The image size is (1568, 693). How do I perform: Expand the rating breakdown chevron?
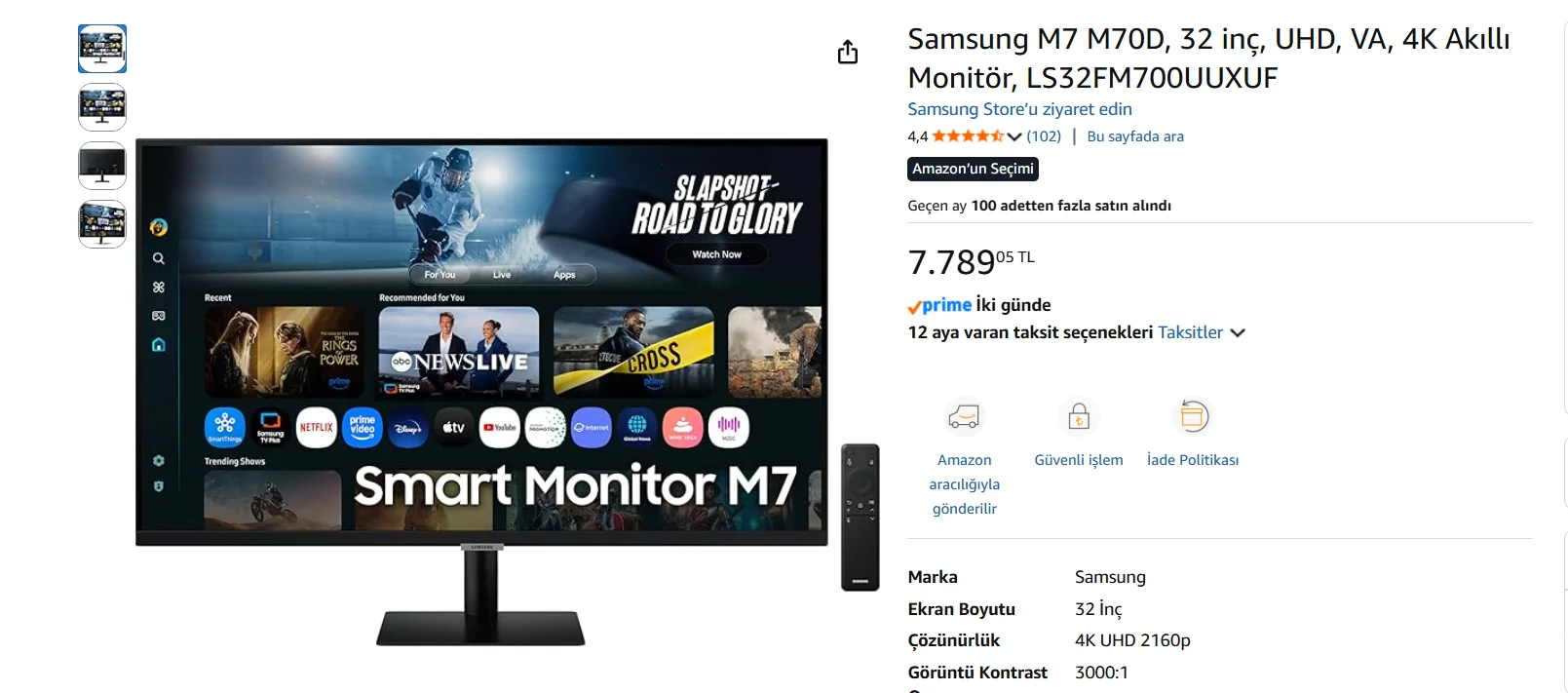click(x=1014, y=136)
